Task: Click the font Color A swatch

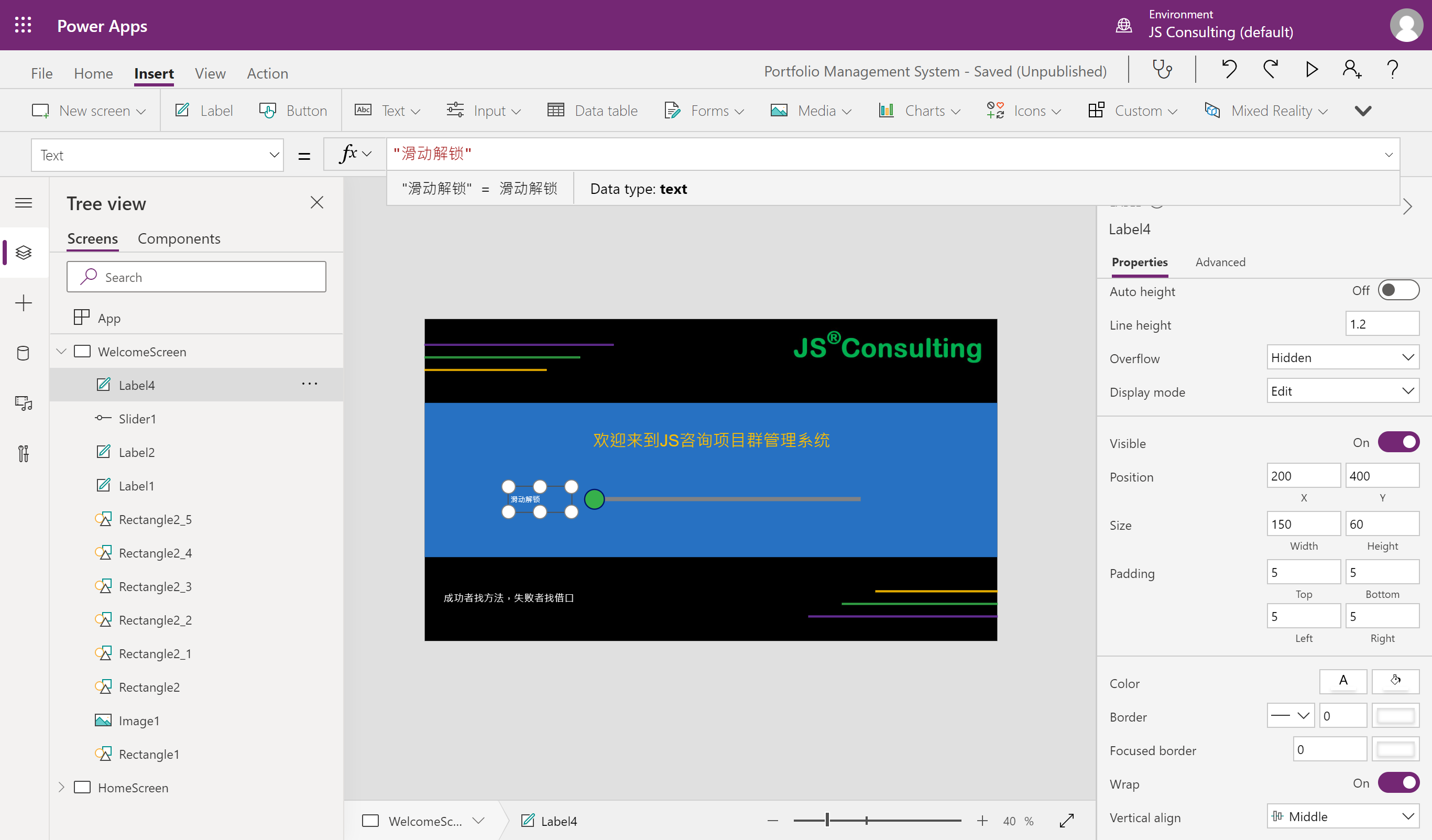Action: click(1342, 681)
